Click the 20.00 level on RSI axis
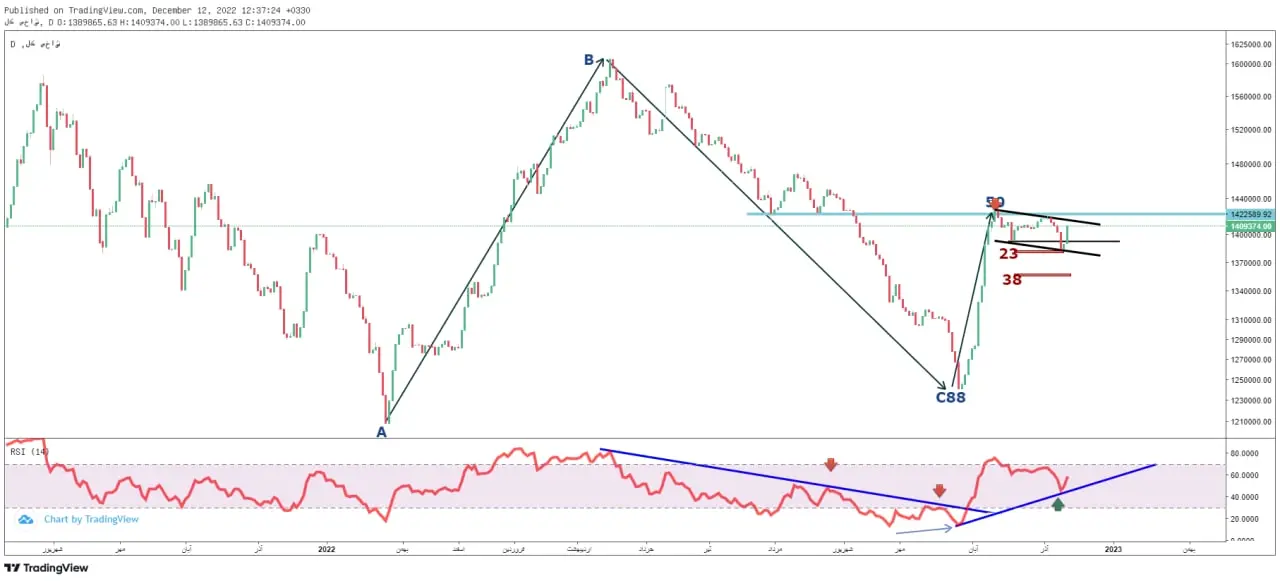 click(1245, 519)
